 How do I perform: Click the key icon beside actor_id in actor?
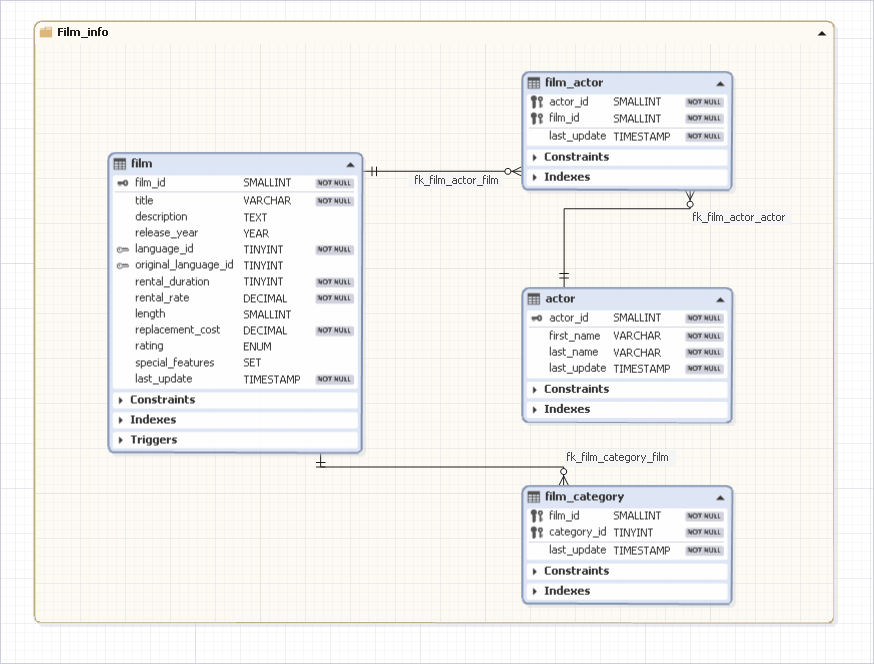[533, 317]
